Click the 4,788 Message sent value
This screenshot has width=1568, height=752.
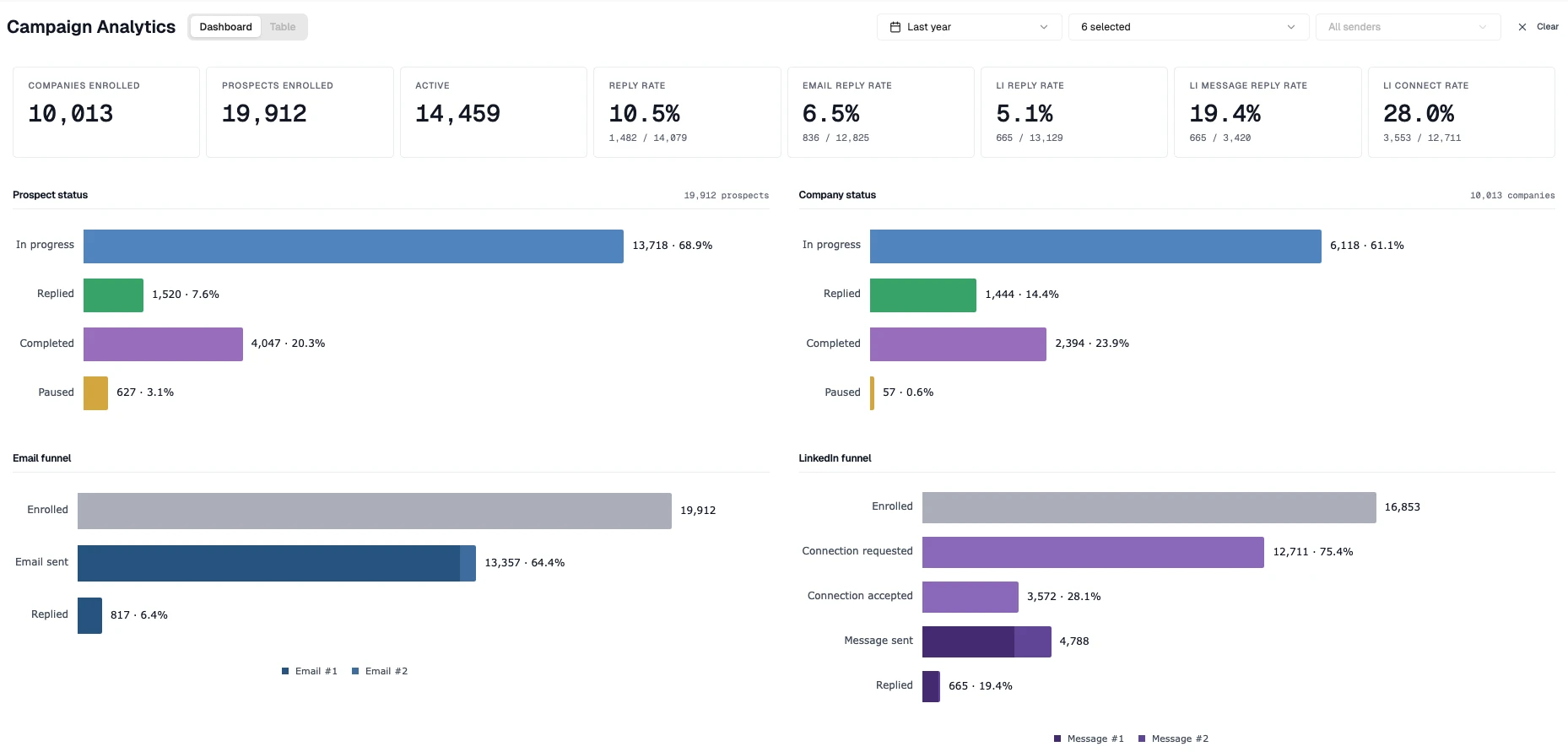click(x=1074, y=641)
